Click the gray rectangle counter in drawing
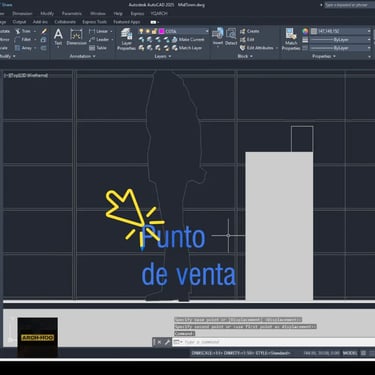Image resolution: width=375 pixels, height=375 pixels. [x=279, y=226]
